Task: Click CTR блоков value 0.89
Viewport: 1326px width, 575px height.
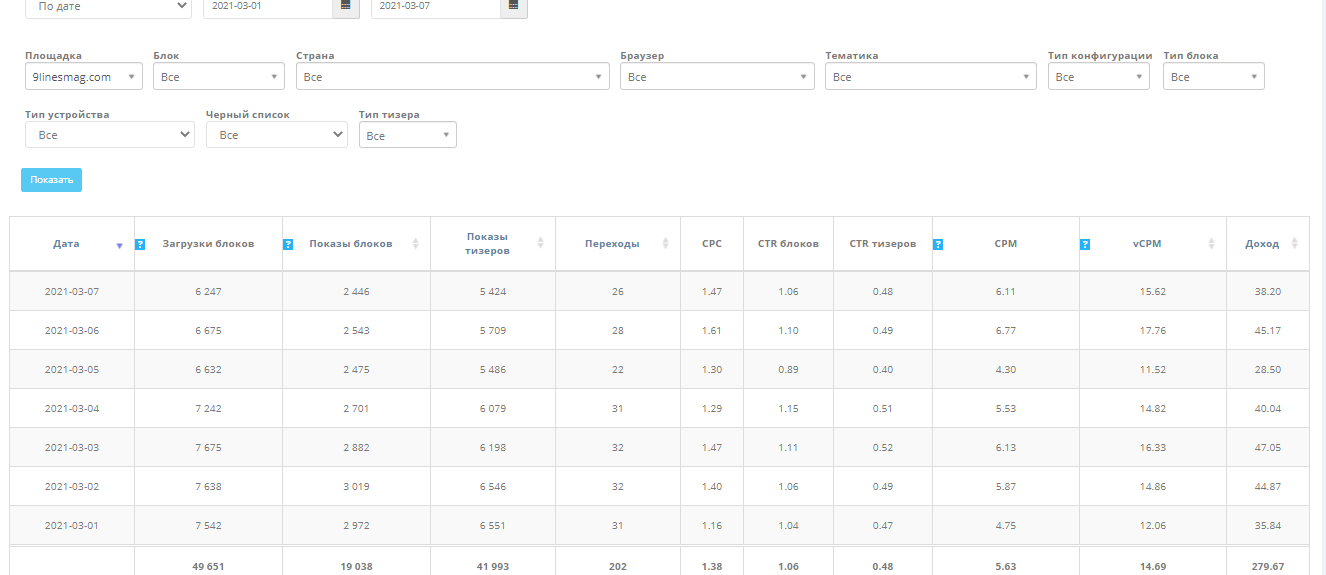Action: (788, 370)
